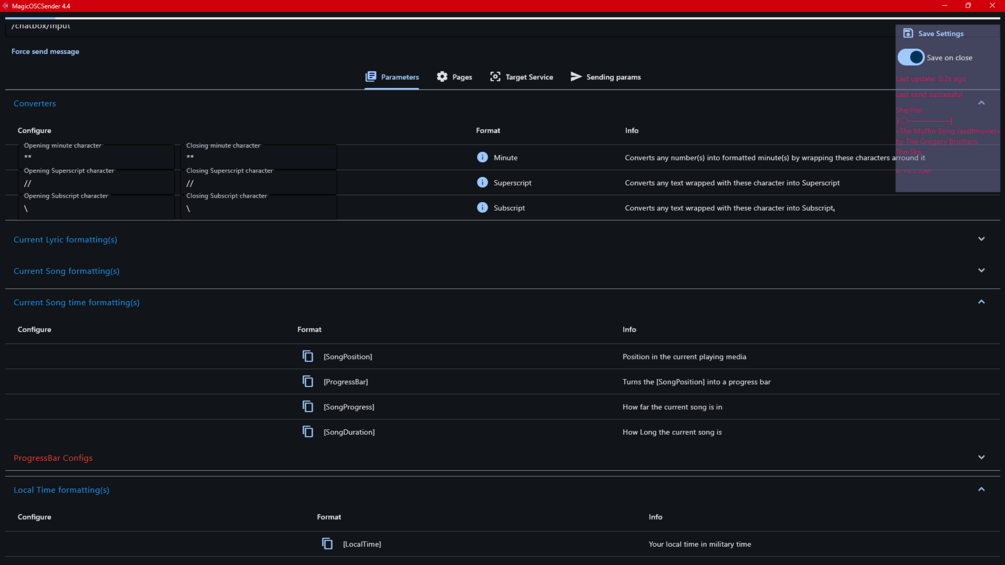Viewport: 1005px width, 565px height.
Task: Open the Parameters tab
Action: click(392, 77)
